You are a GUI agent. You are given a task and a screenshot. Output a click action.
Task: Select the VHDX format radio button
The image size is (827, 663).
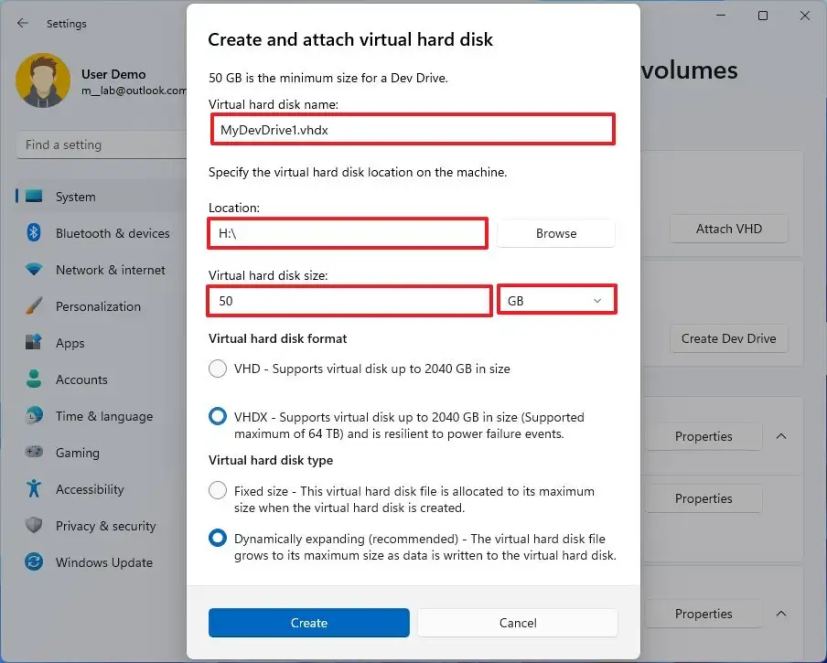click(x=217, y=417)
